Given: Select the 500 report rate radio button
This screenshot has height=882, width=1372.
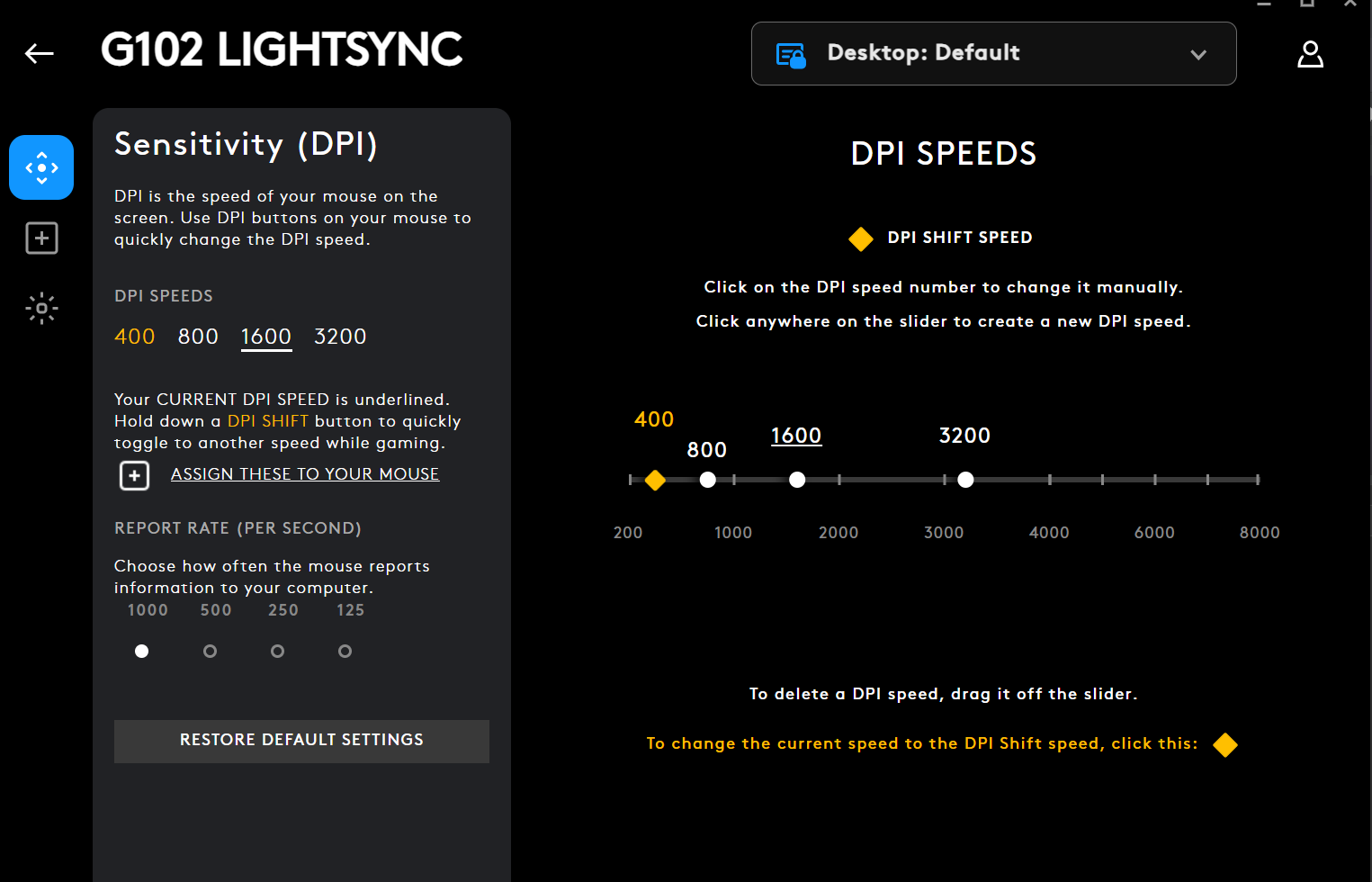Looking at the screenshot, I should 210,651.
